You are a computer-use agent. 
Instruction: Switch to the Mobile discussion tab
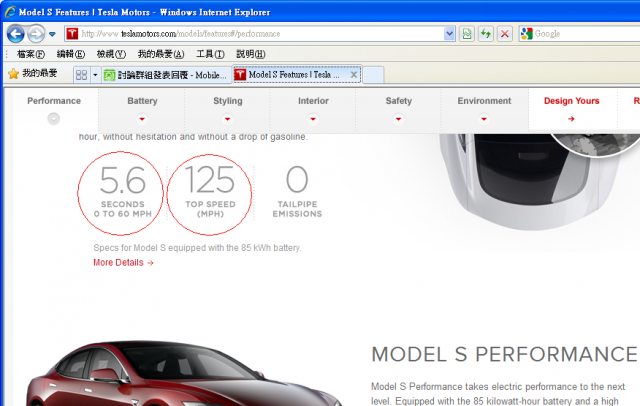(x=167, y=75)
